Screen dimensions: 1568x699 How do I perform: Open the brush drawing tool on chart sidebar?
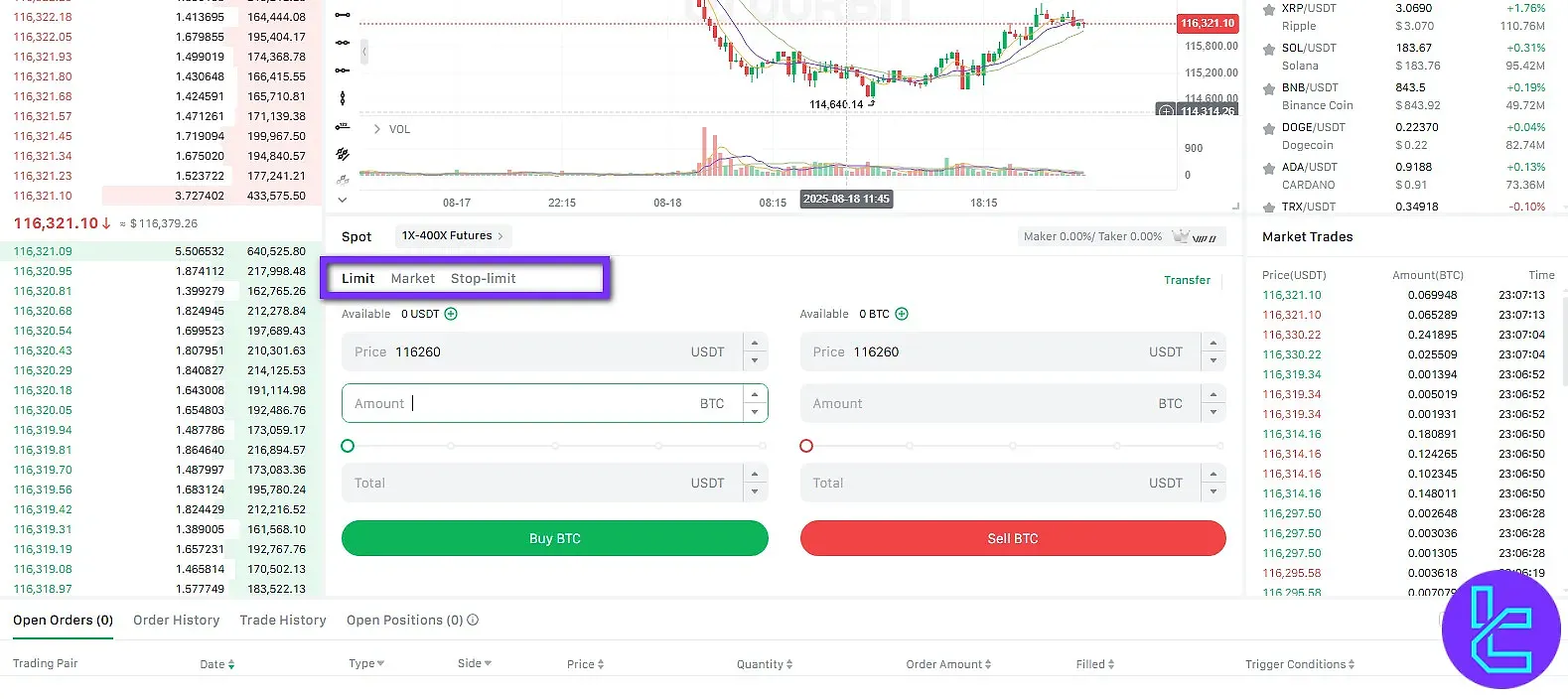[x=342, y=154]
